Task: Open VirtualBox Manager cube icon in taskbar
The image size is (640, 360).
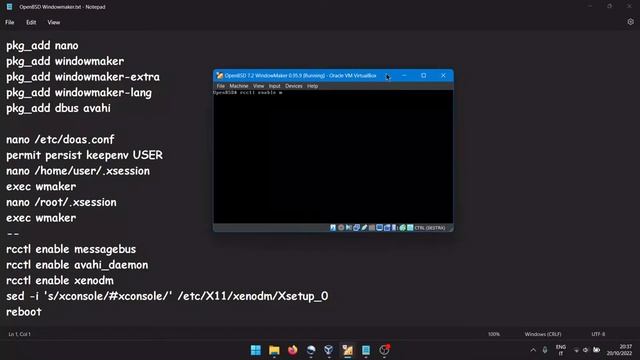Action: coord(329,350)
